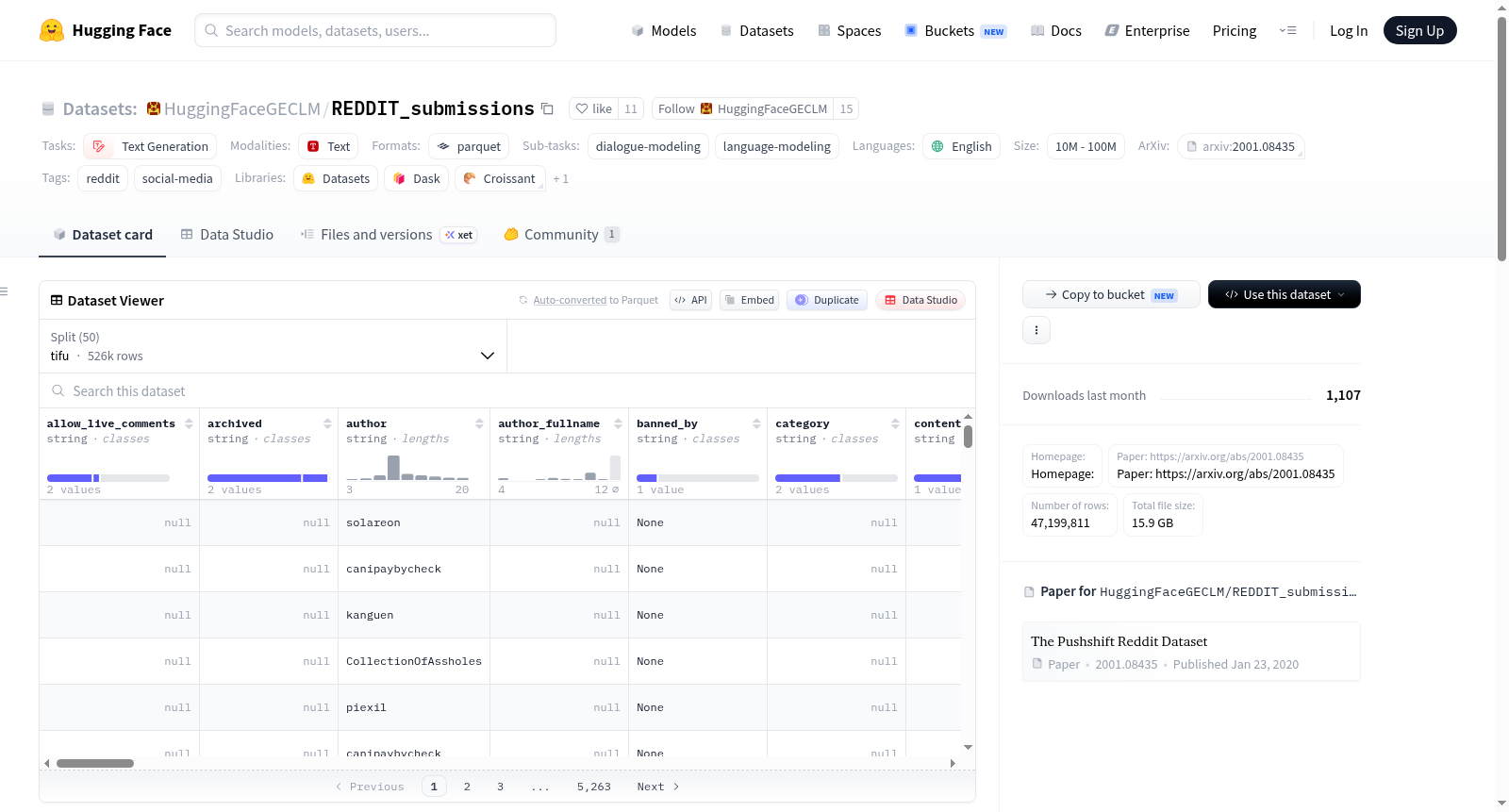
Task: Focus the Search models, datasets, users field
Action: 375,30
